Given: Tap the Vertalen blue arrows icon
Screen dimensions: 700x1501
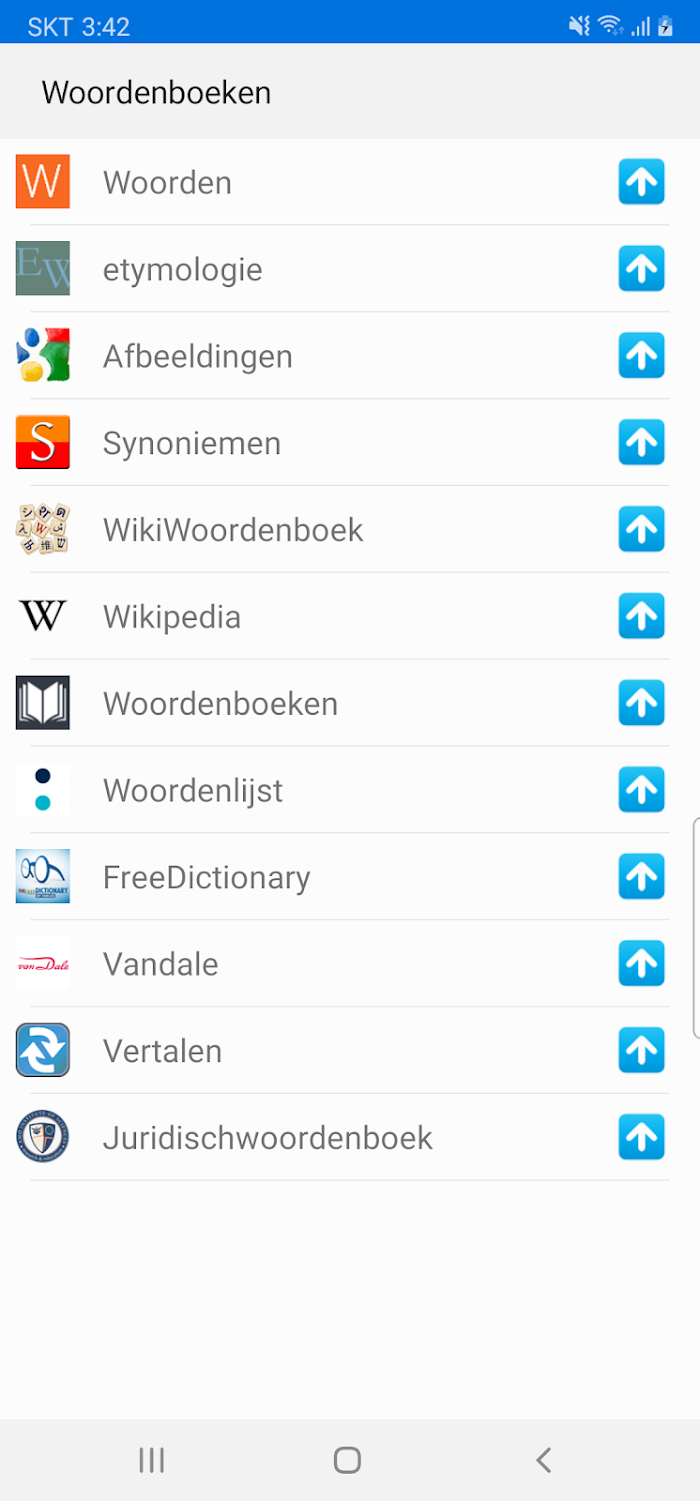Looking at the screenshot, I should tap(43, 1050).
